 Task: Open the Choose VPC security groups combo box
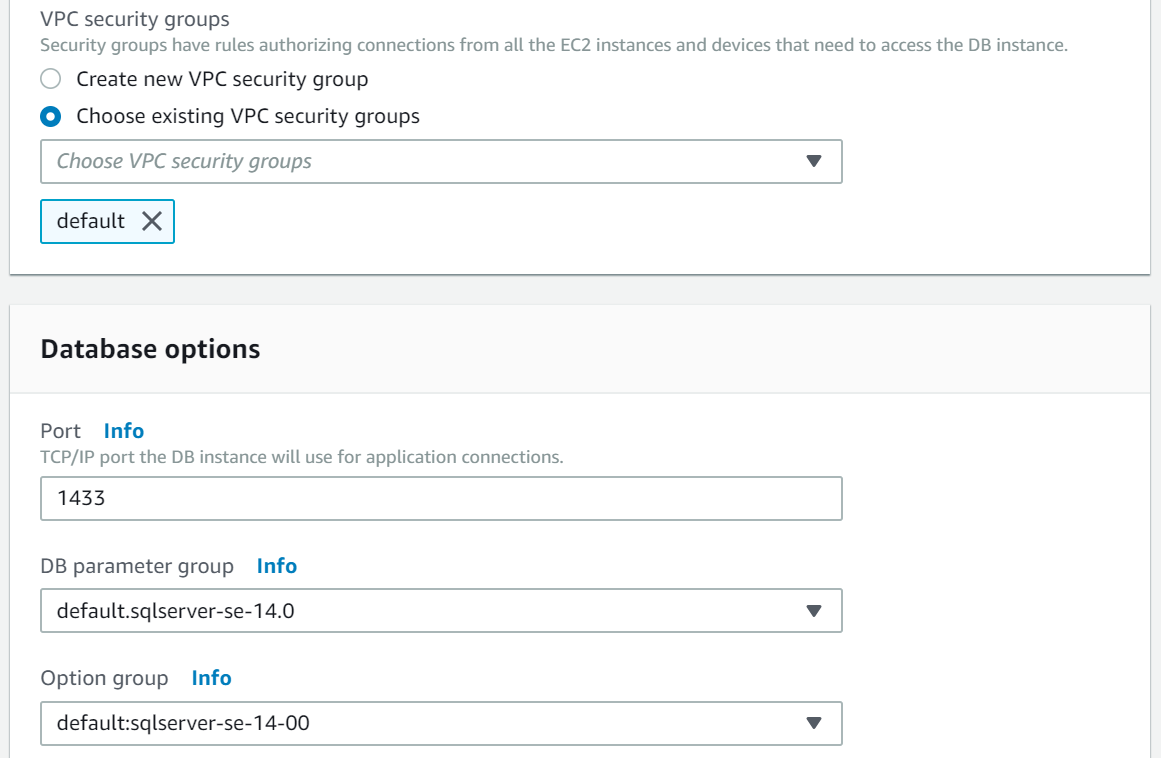click(x=420, y=161)
